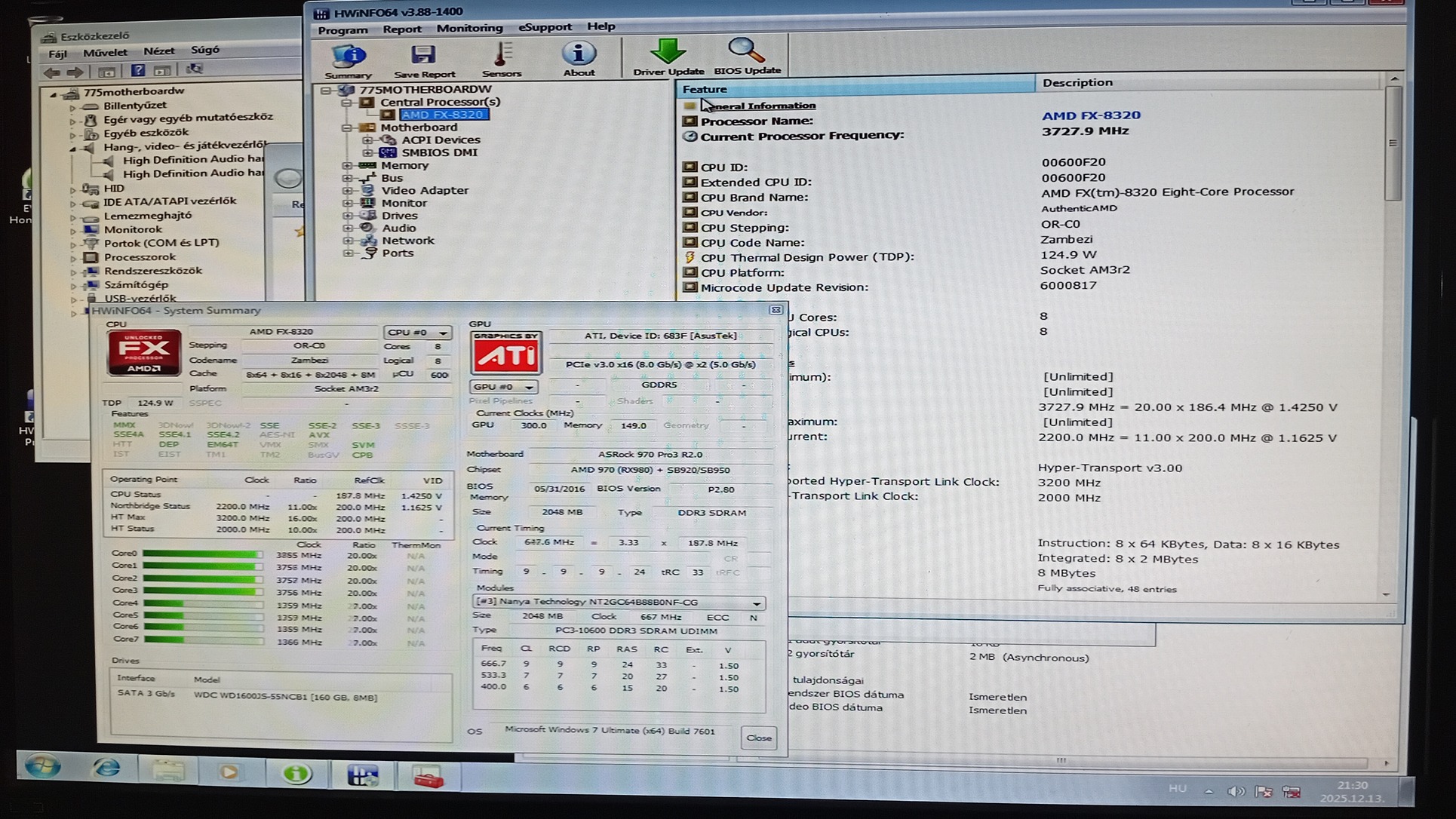
Task: Collapse the Motherboard tree node
Action: click(x=347, y=127)
